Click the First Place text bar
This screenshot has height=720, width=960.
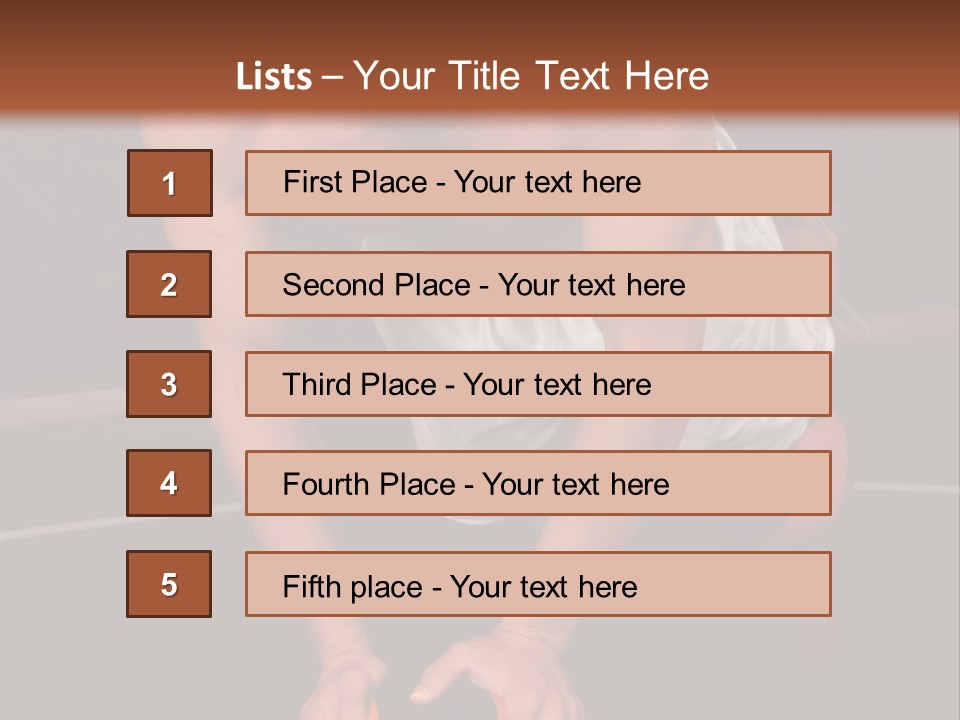coord(538,183)
